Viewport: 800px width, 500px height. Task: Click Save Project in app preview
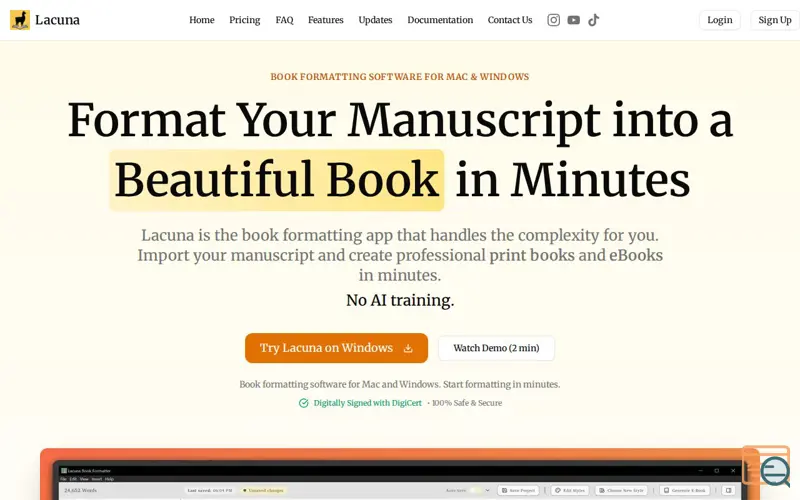518,490
